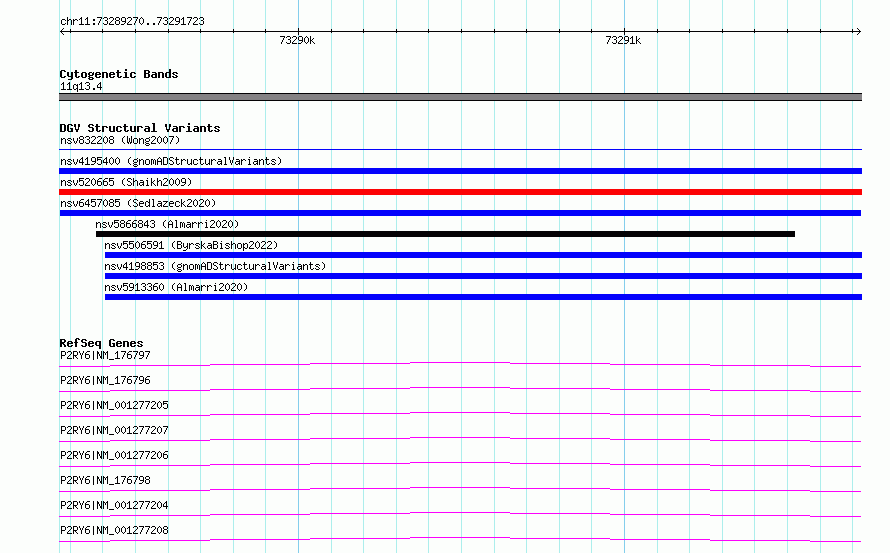Click the magenta line for P2RY6|NM_001277205
Image resolution: width=890 pixels, height=553 pixels.
[460, 414]
